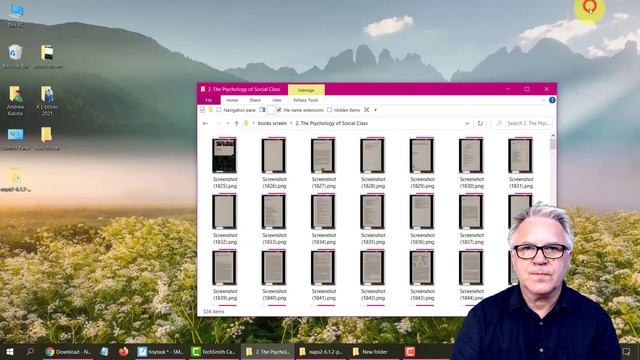Switch to naps2 6.1.2 folder in taskbar

point(322,351)
